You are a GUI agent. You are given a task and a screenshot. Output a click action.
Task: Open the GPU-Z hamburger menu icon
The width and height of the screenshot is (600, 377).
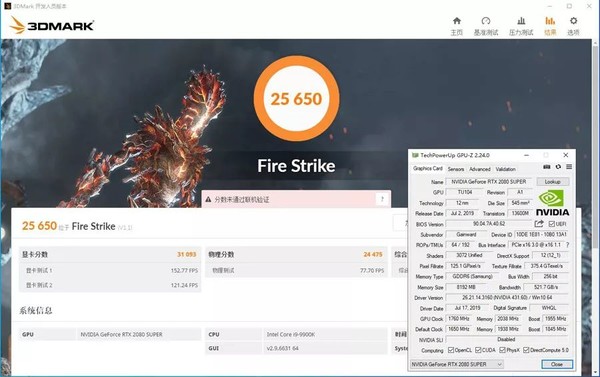coord(569,167)
